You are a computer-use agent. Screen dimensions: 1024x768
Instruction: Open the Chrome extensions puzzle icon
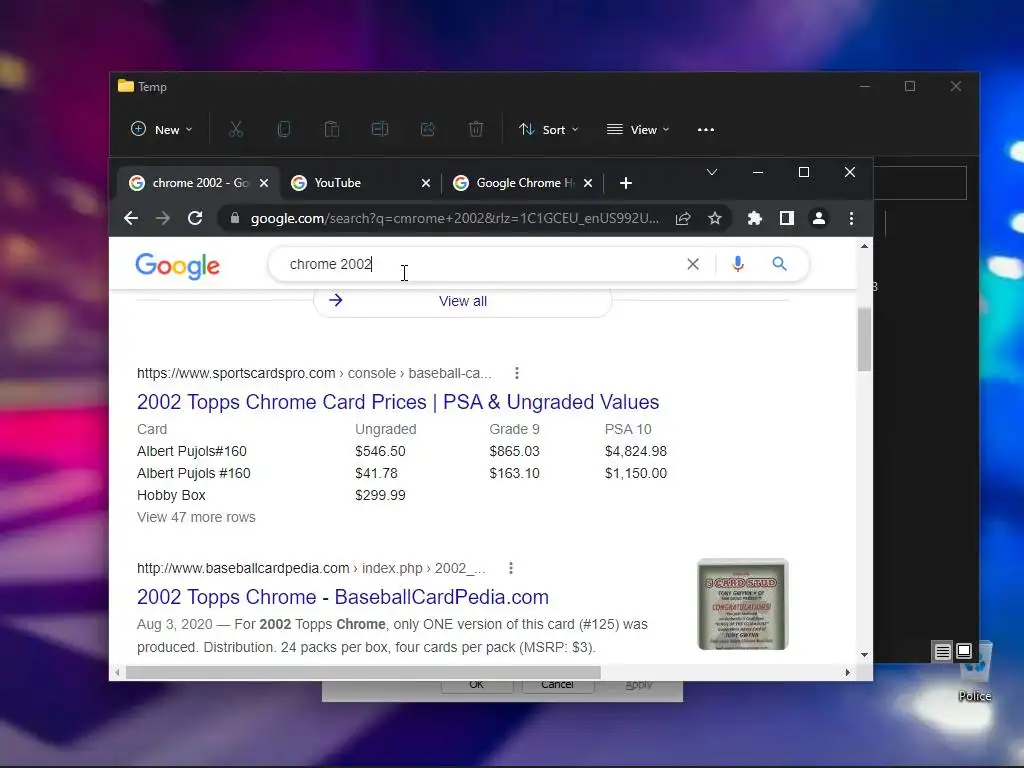pos(755,218)
